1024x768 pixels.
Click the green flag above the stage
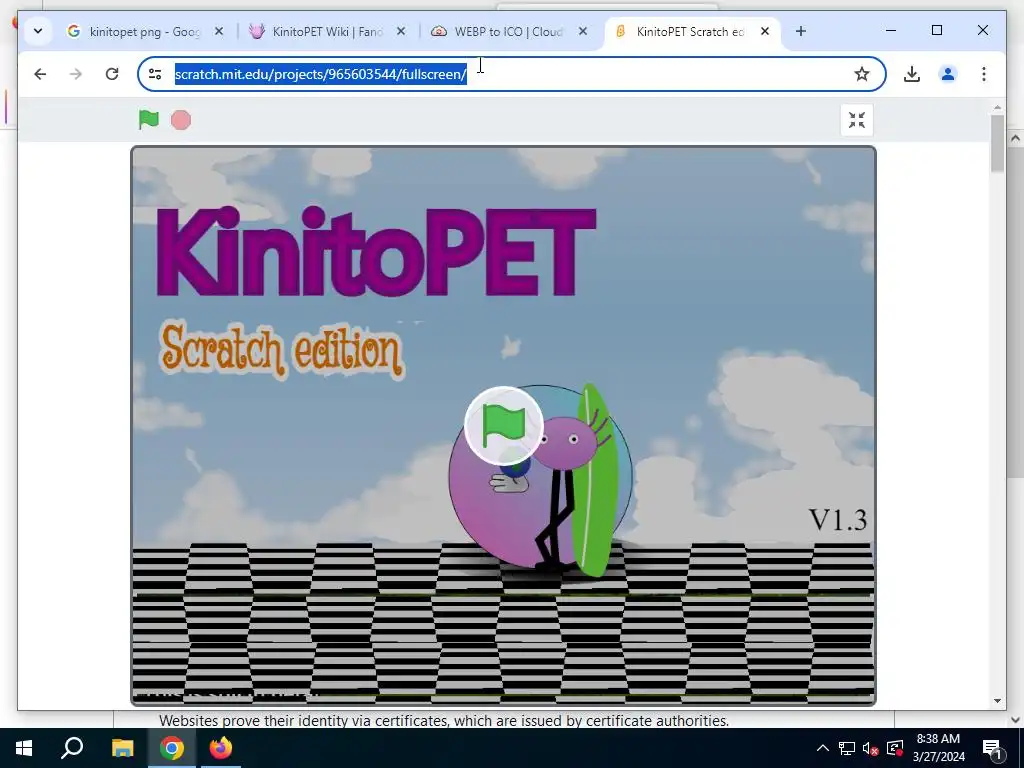[x=149, y=120]
